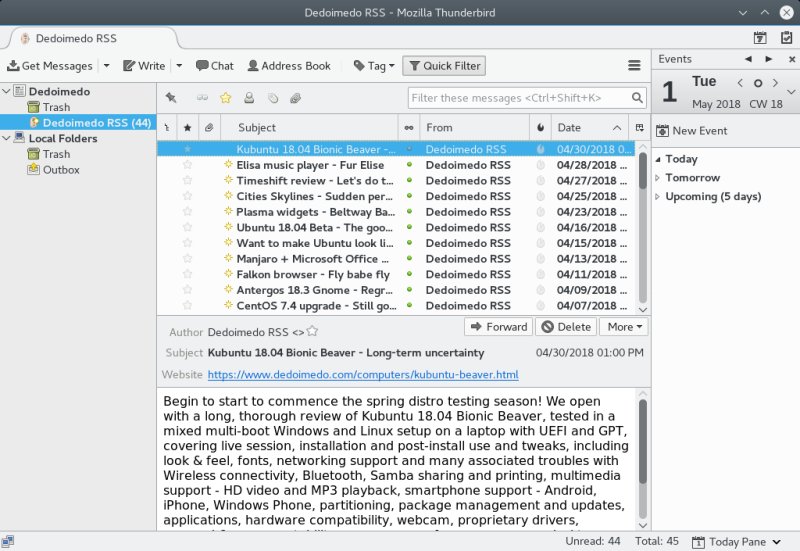This screenshot has height=551, width=800.
Task: Star the Elisa music player message
Action: [x=187, y=165]
